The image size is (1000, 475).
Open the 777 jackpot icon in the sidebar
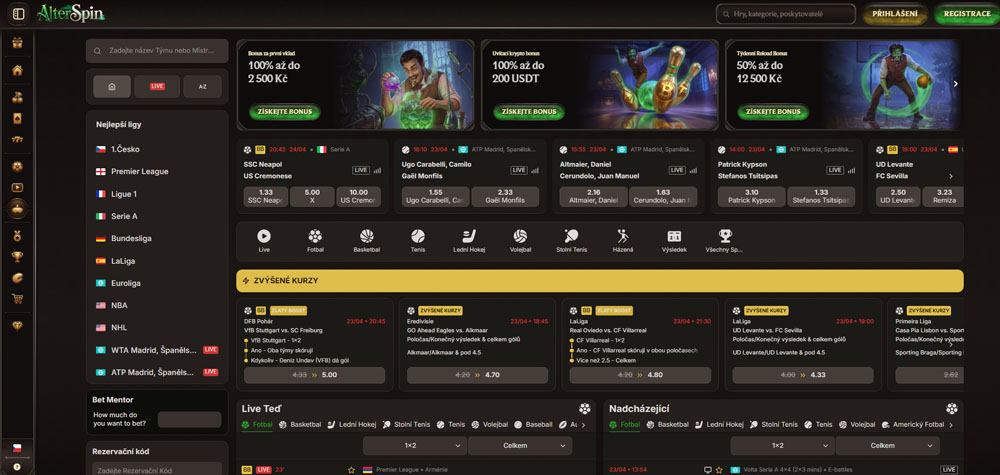(x=17, y=139)
